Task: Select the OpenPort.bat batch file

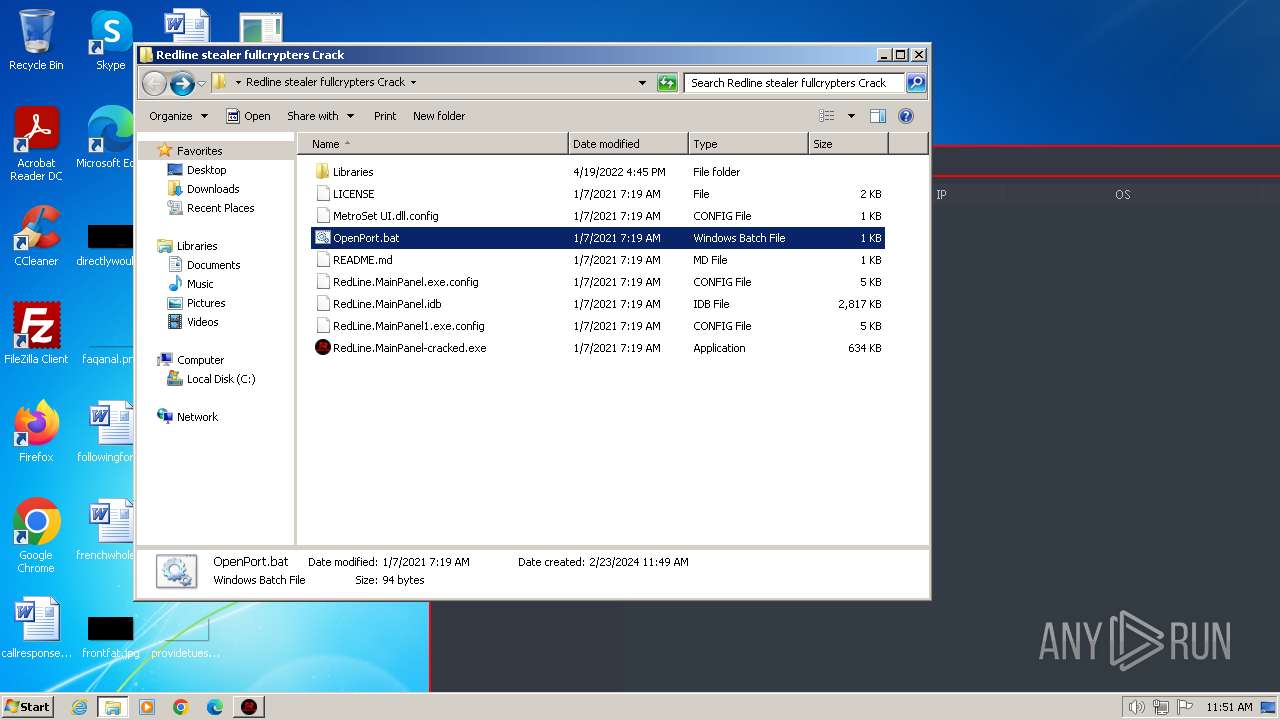Action: point(598,238)
